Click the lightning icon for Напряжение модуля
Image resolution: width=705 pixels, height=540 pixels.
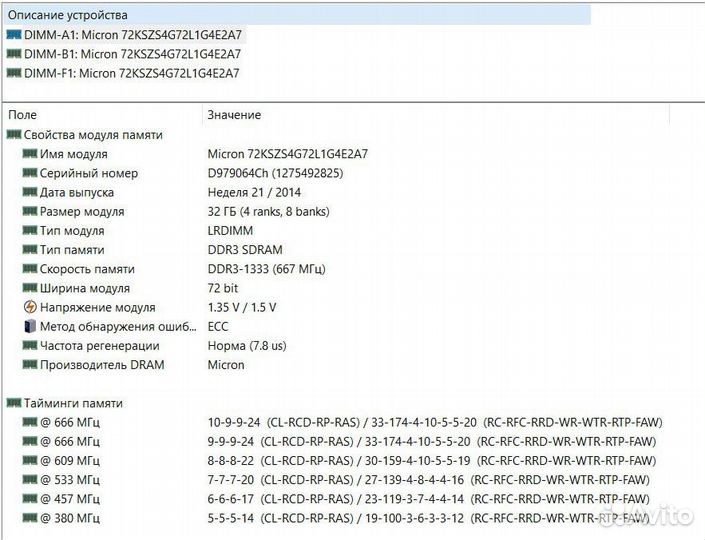coord(29,307)
